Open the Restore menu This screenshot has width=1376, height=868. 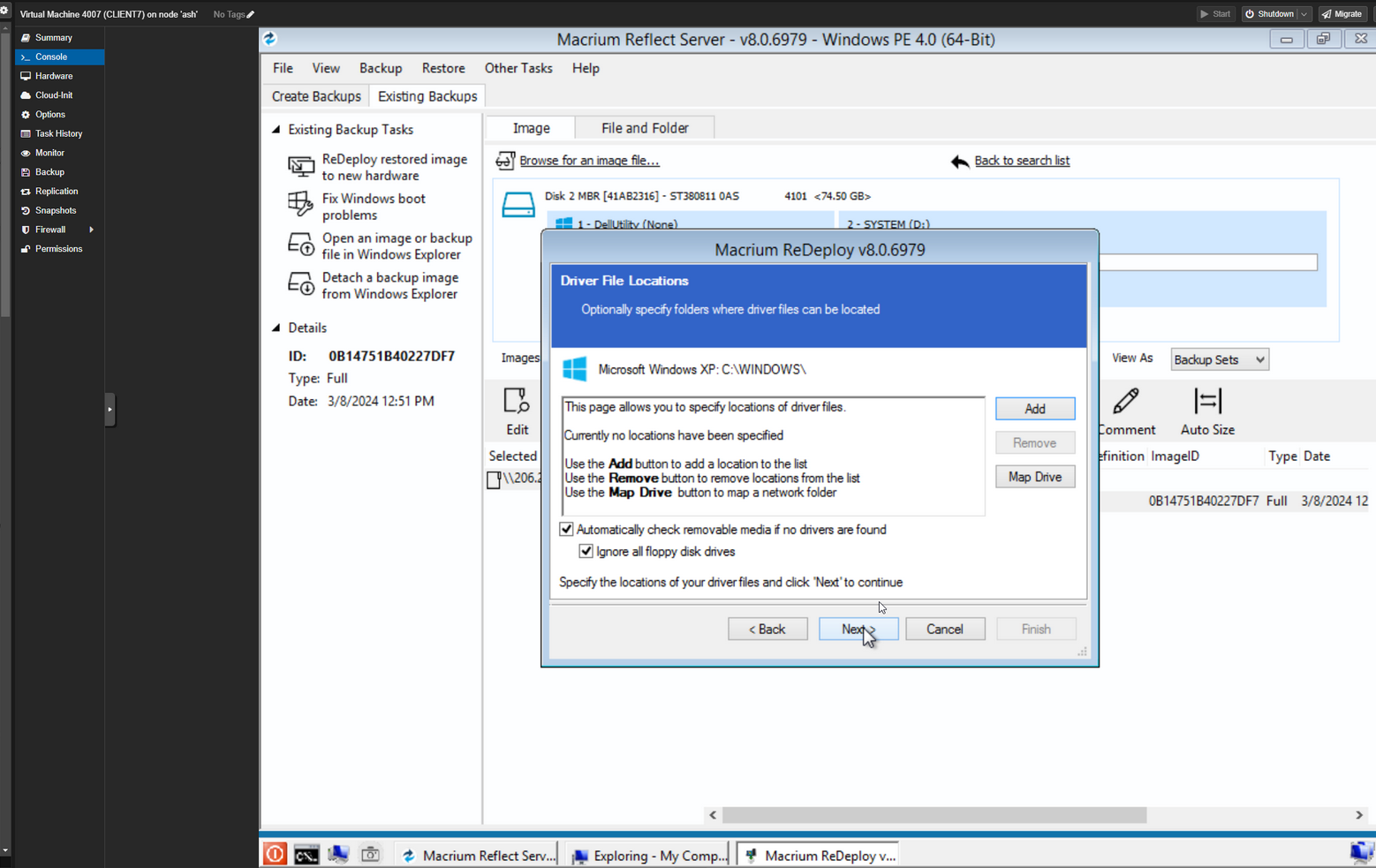[x=443, y=68]
